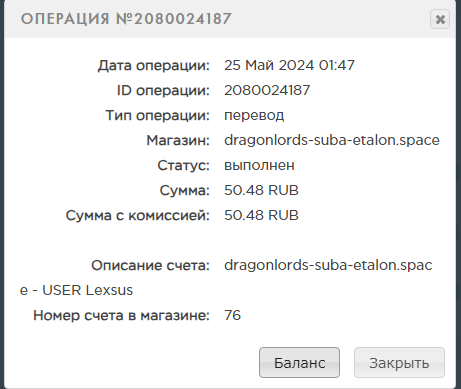Click the ID операции value 2080024187
Viewport: 461px width, 389px height.
click(x=267, y=90)
